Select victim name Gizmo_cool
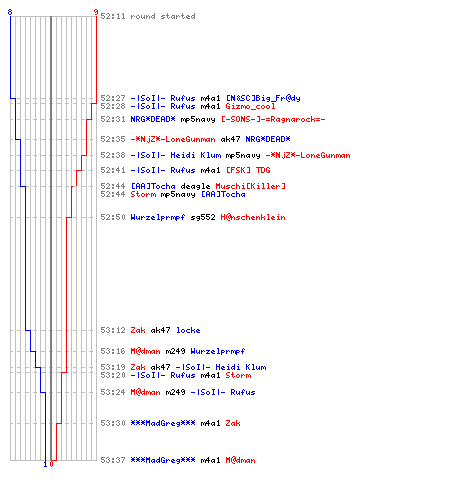 tap(250, 106)
